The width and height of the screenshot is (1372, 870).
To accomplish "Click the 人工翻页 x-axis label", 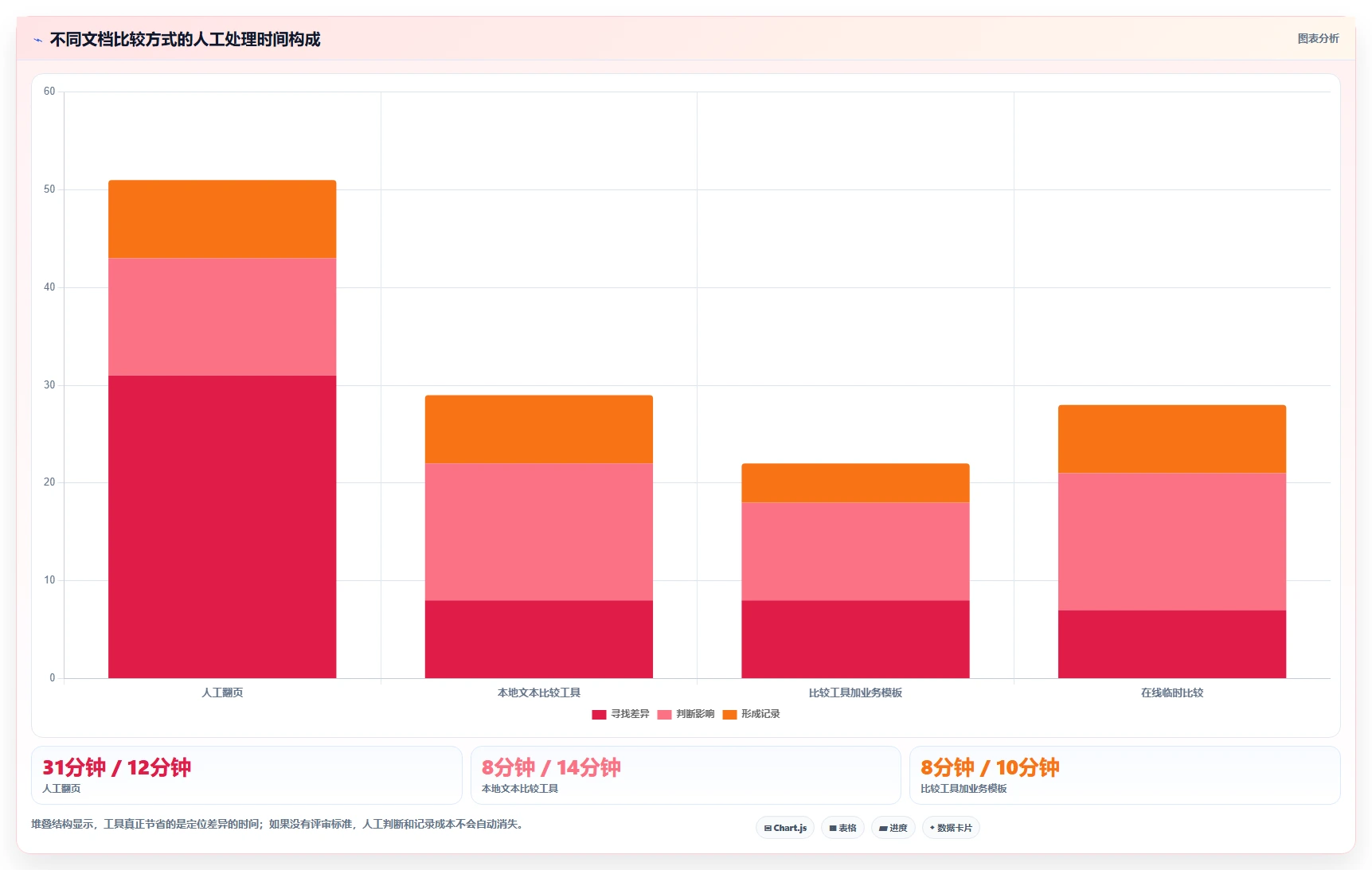I will coord(222,692).
